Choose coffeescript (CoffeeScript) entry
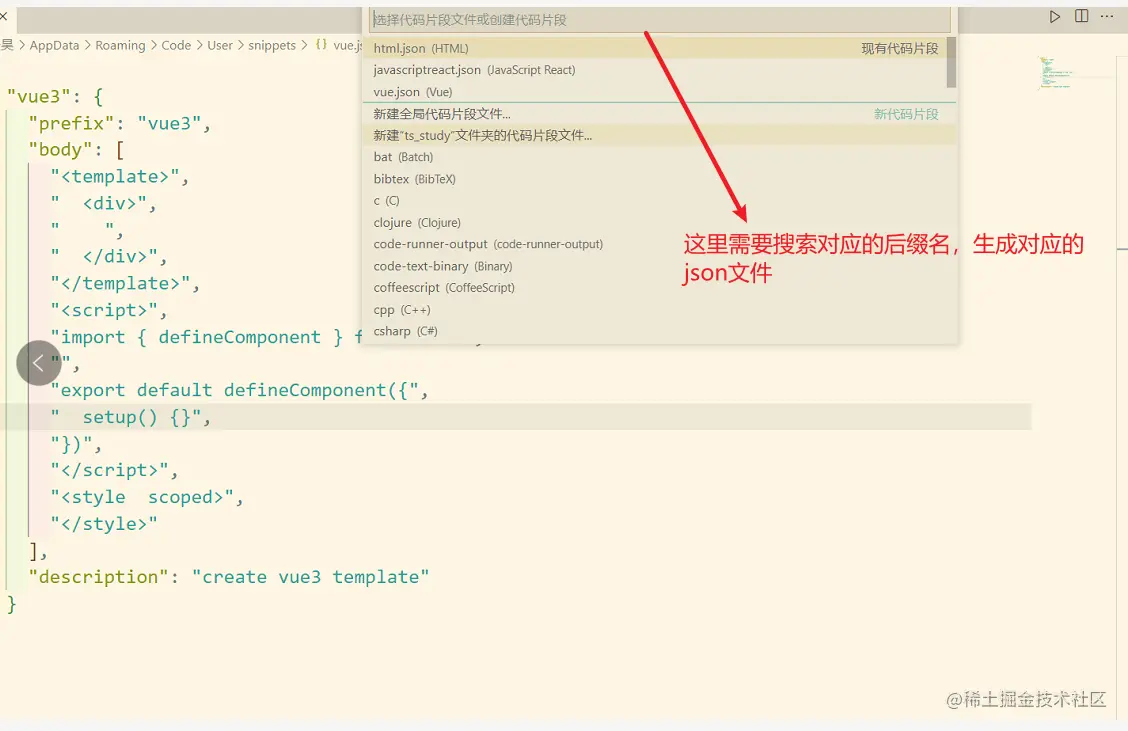 click(660, 288)
